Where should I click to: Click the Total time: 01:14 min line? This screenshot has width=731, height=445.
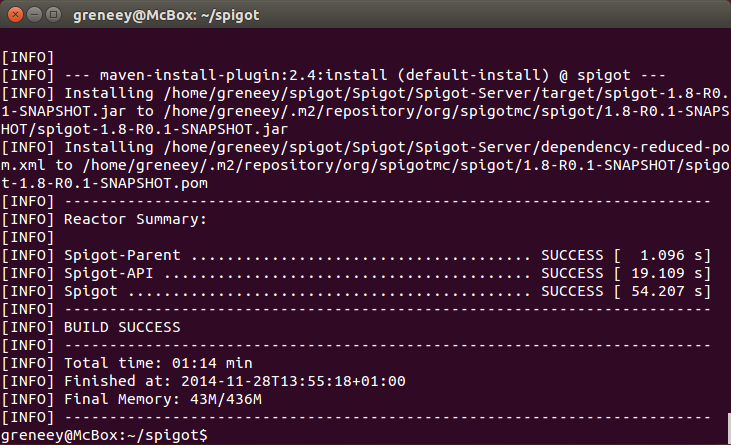tap(127, 363)
